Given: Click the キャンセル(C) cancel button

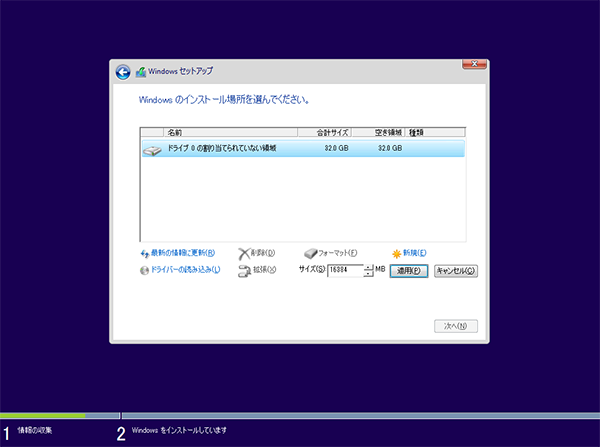Looking at the screenshot, I should (x=456, y=271).
